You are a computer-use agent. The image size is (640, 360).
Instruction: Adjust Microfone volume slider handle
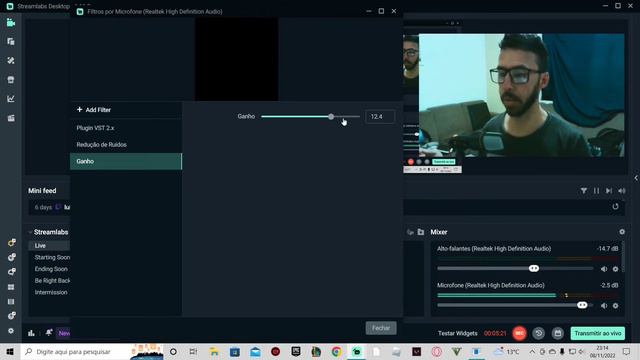point(582,305)
